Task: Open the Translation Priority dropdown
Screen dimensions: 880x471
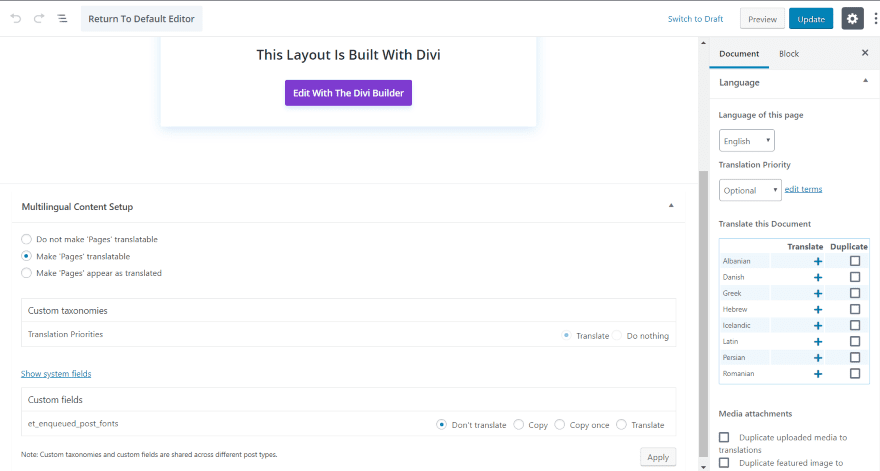Action: point(750,190)
